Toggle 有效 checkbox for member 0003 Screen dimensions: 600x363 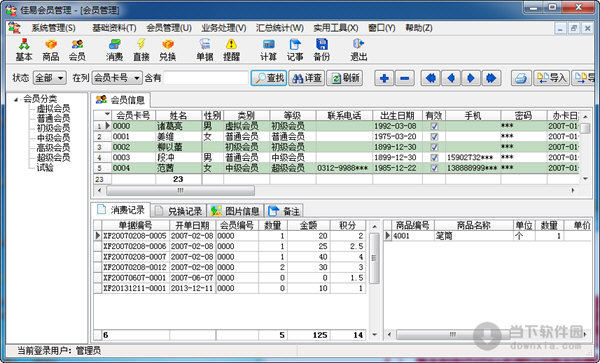pyautogui.click(x=434, y=158)
